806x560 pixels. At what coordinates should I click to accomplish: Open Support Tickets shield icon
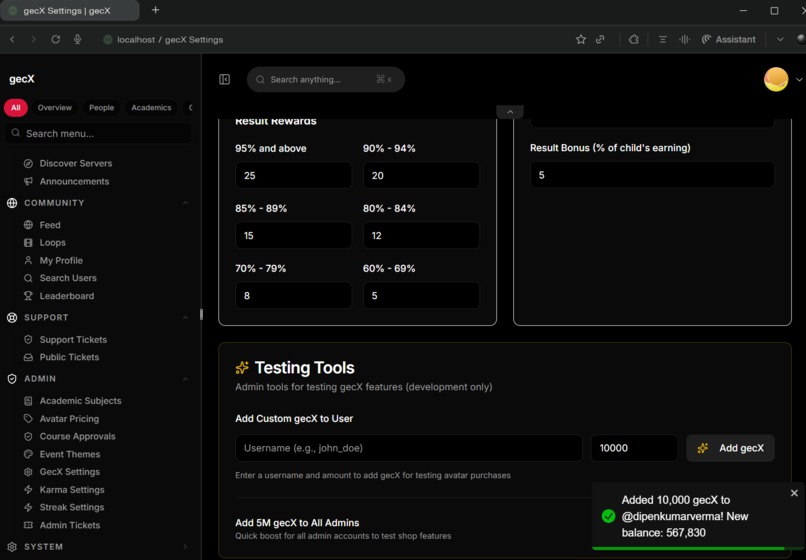[x=28, y=339]
